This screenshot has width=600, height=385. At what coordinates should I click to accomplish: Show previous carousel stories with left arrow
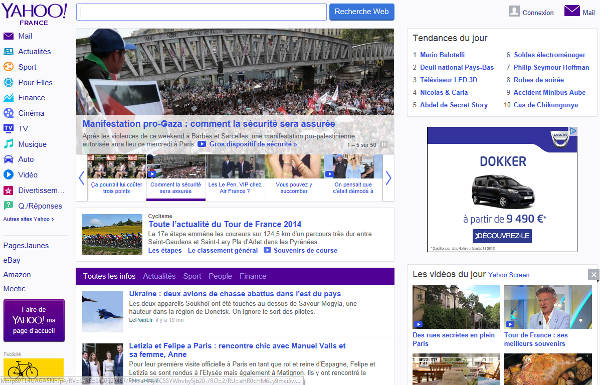click(x=81, y=178)
